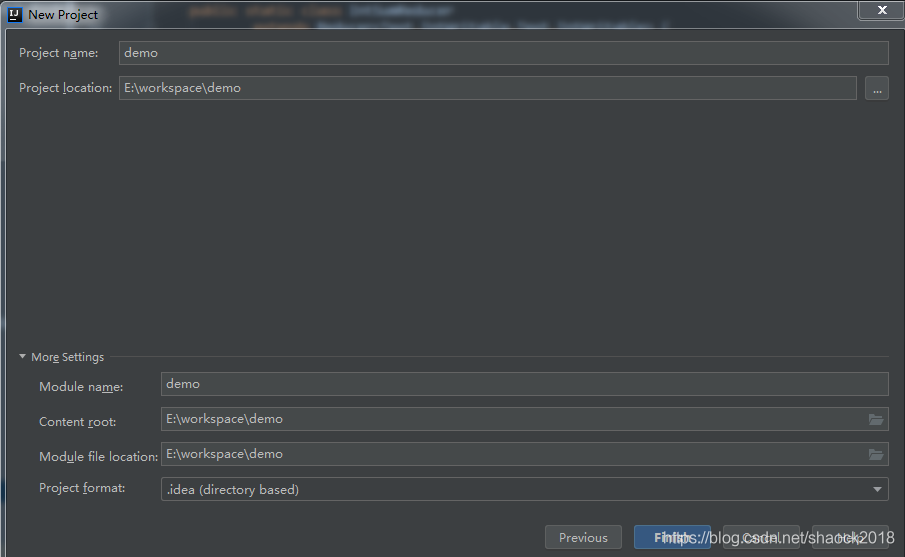This screenshot has width=905, height=557.
Task: Click the Content root label
Action: 77,422
